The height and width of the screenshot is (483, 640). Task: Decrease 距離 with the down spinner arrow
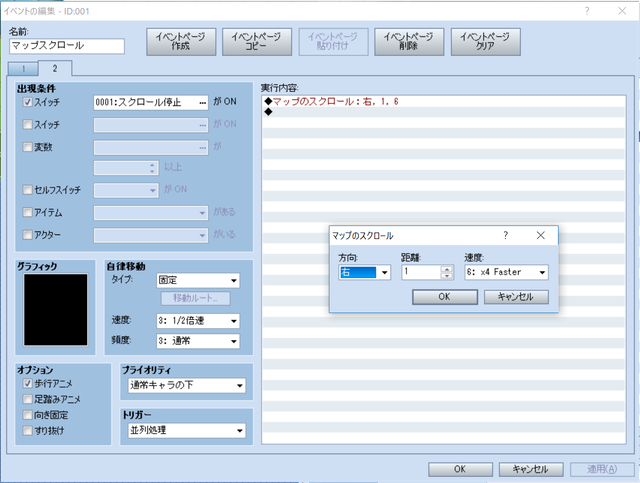tap(447, 276)
